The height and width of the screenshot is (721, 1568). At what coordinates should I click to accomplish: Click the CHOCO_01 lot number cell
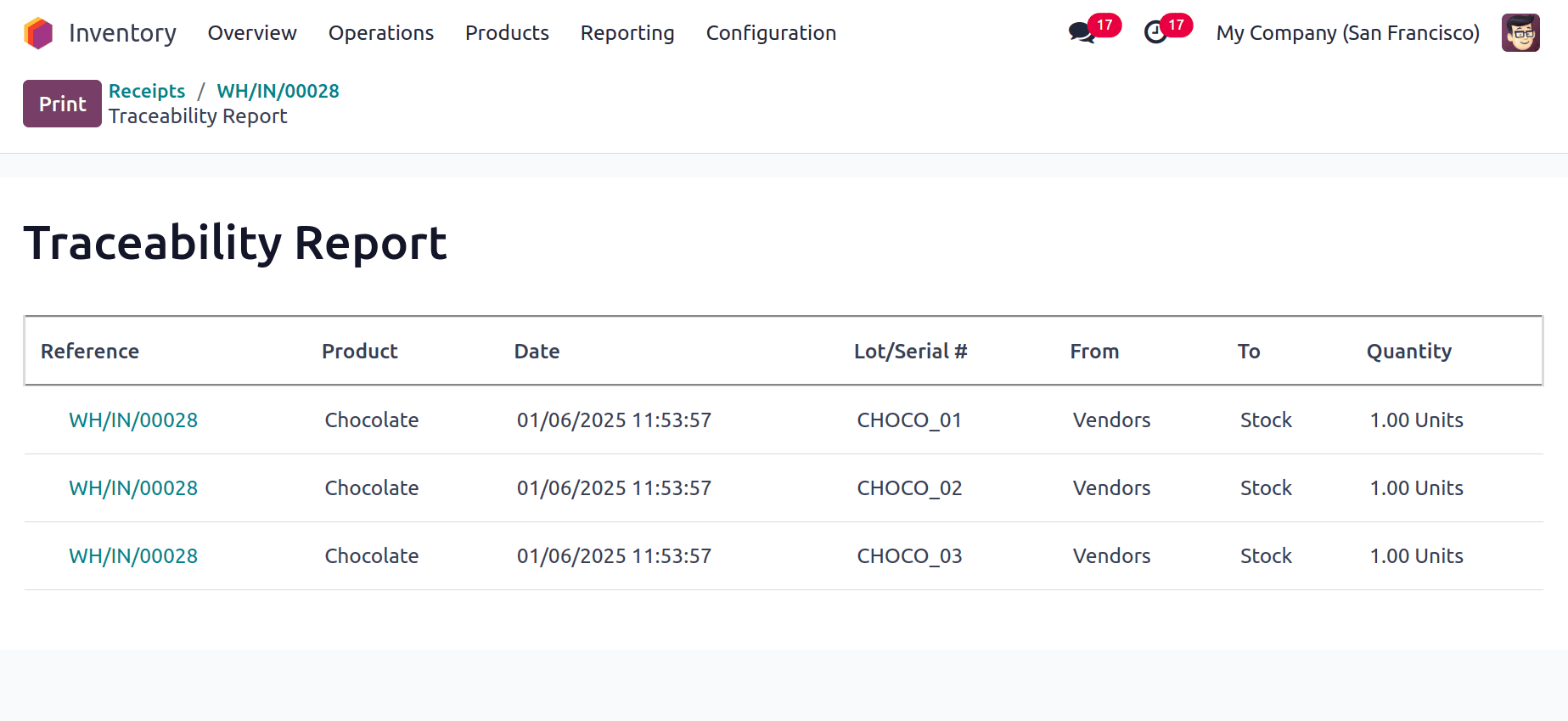pyautogui.click(x=909, y=420)
